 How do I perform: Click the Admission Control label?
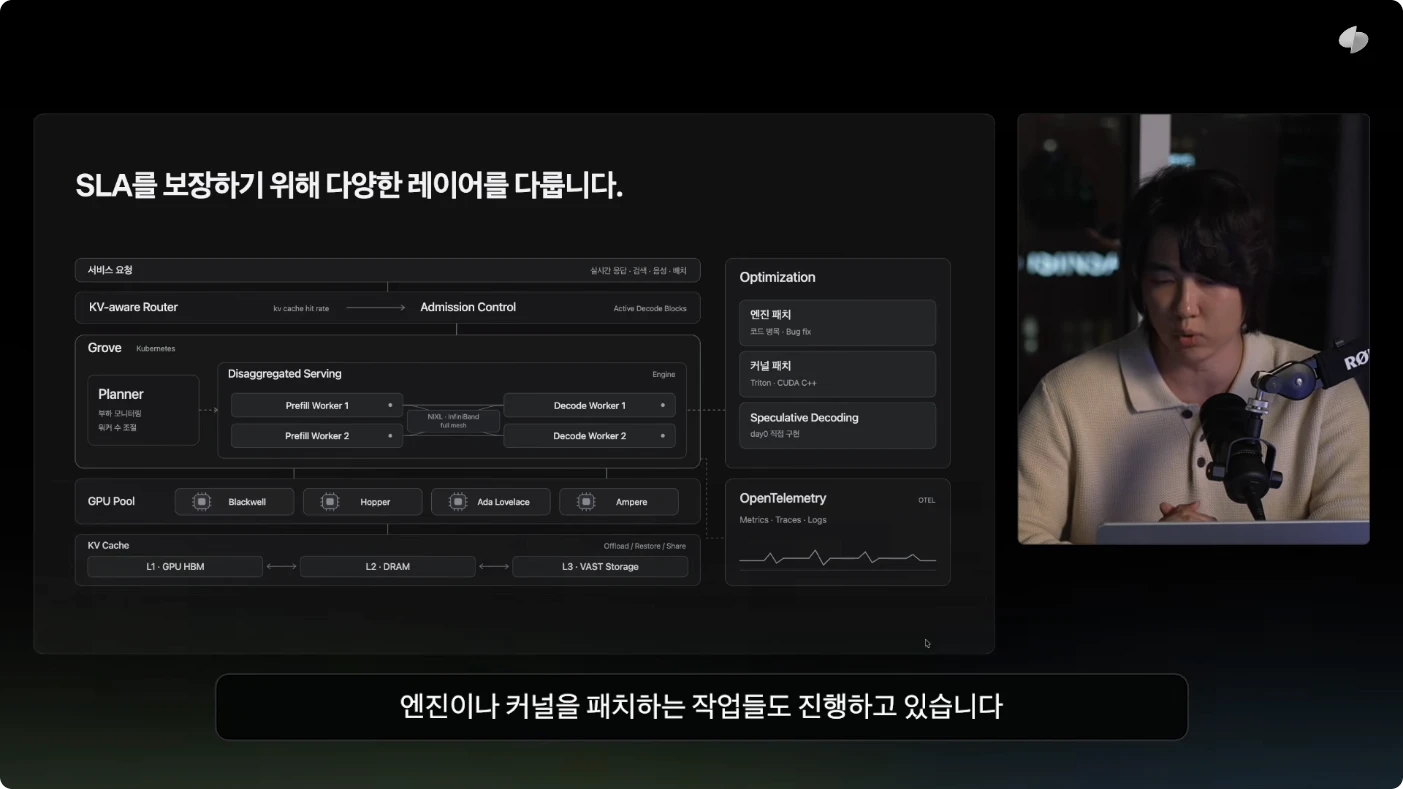click(468, 308)
